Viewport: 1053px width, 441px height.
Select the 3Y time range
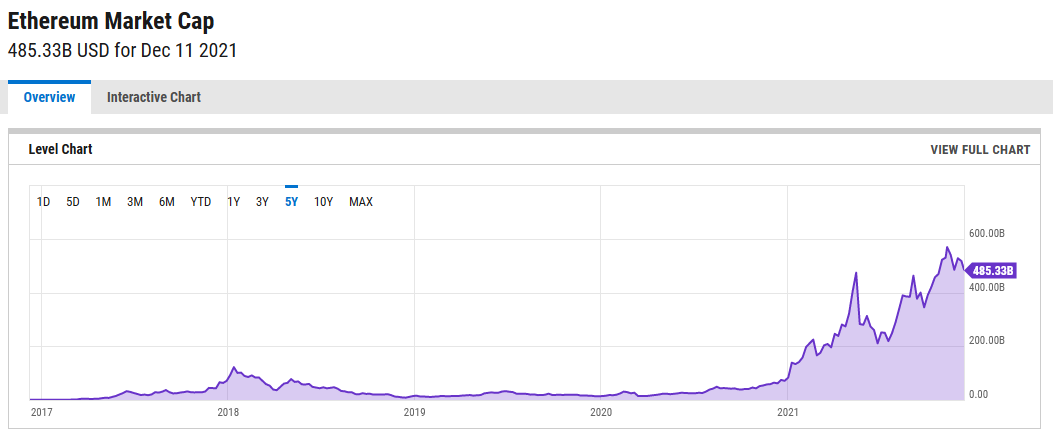tap(263, 202)
